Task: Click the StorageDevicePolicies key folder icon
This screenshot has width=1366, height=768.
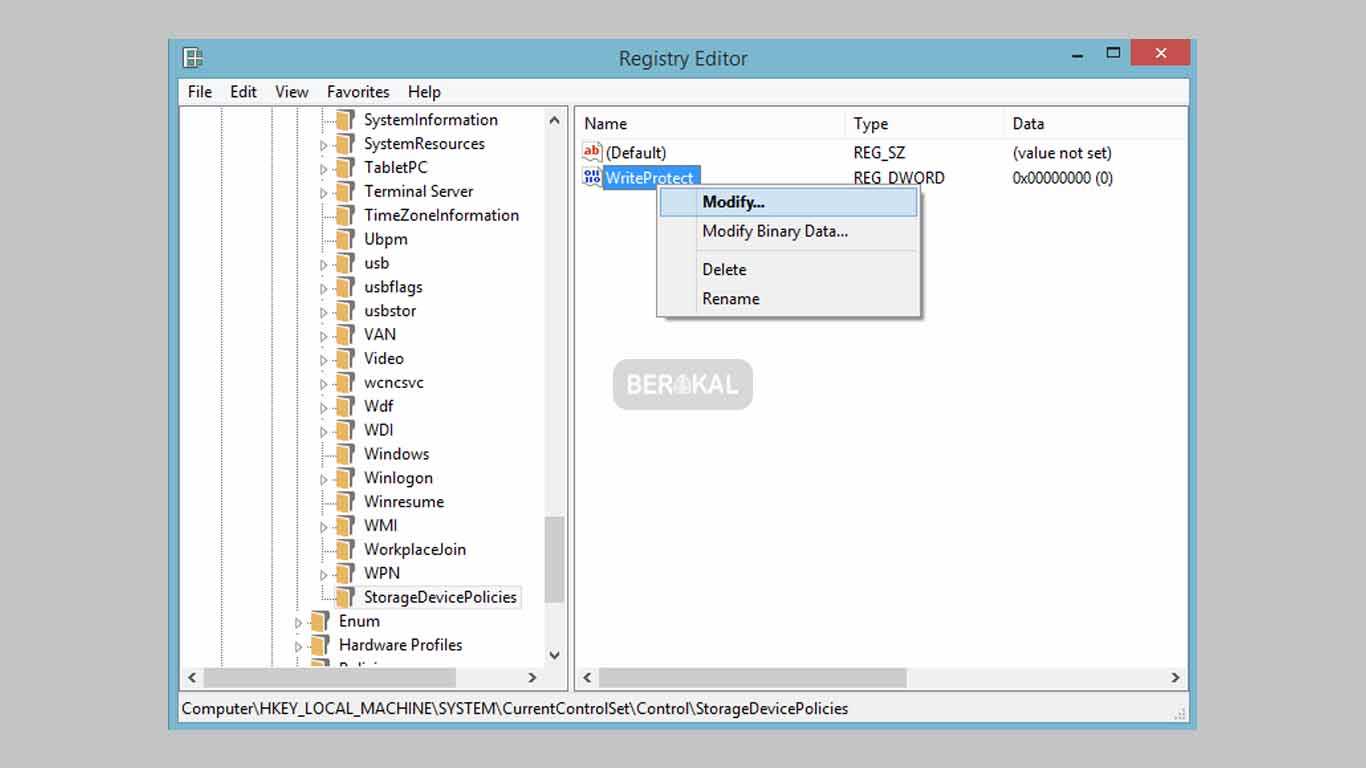Action: (x=346, y=597)
